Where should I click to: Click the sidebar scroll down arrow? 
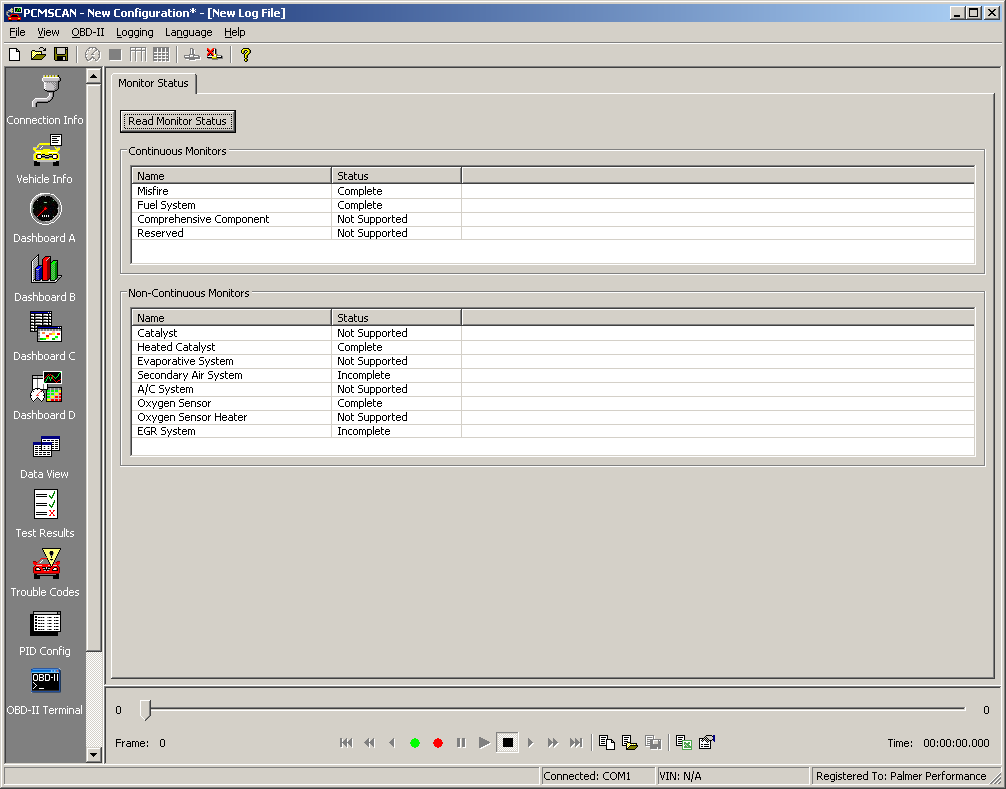(x=94, y=754)
